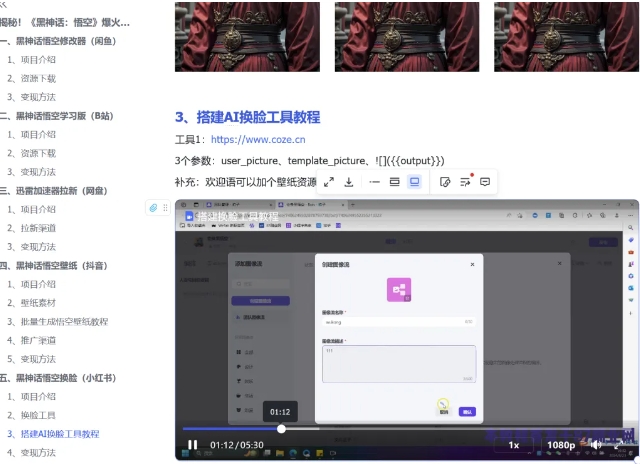Add a comment via the toolbar comment icon
640x464 pixels.
[x=485, y=182]
